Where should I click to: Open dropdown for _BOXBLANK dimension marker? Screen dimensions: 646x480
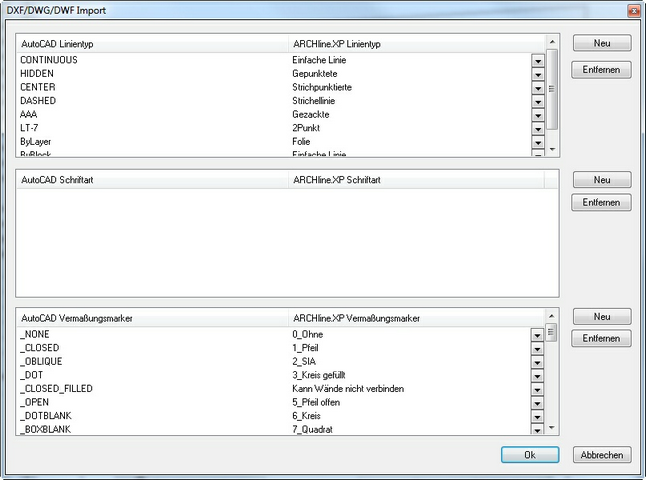point(537,430)
